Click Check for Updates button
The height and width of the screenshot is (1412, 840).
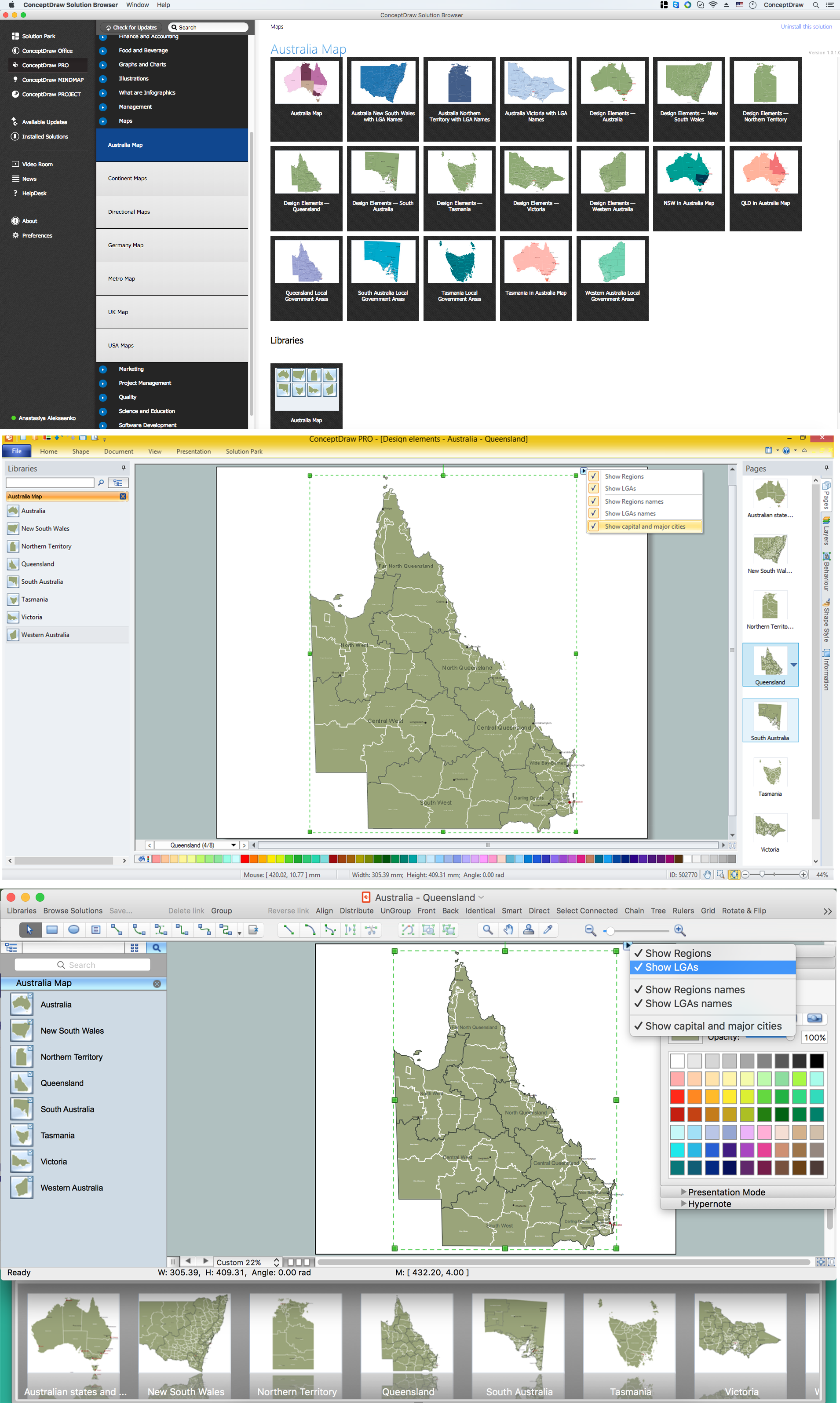(x=131, y=28)
